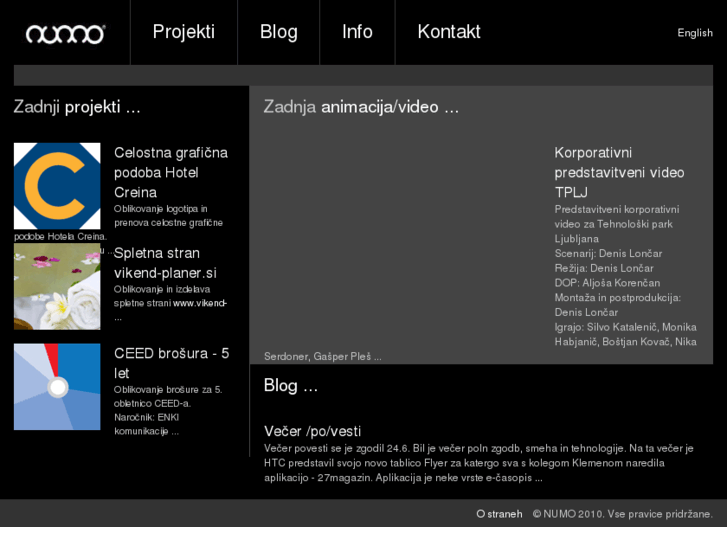Click the 'Blog ...' section heading
The width and height of the screenshot is (727, 545).
point(291,385)
